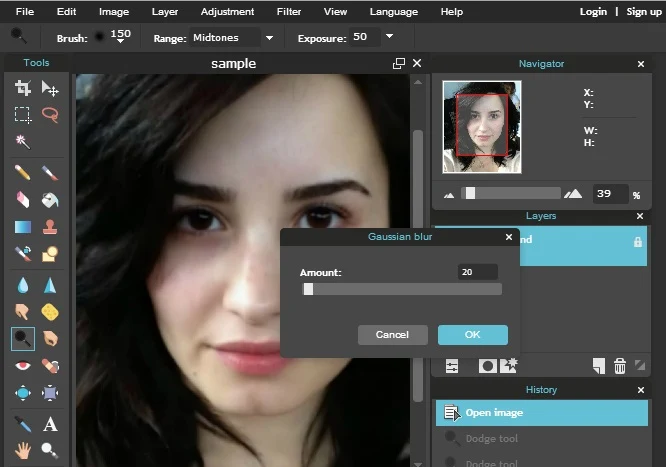The width and height of the screenshot is (666, 467).
Task: Open the View menu
Action: tap(335, 11)
